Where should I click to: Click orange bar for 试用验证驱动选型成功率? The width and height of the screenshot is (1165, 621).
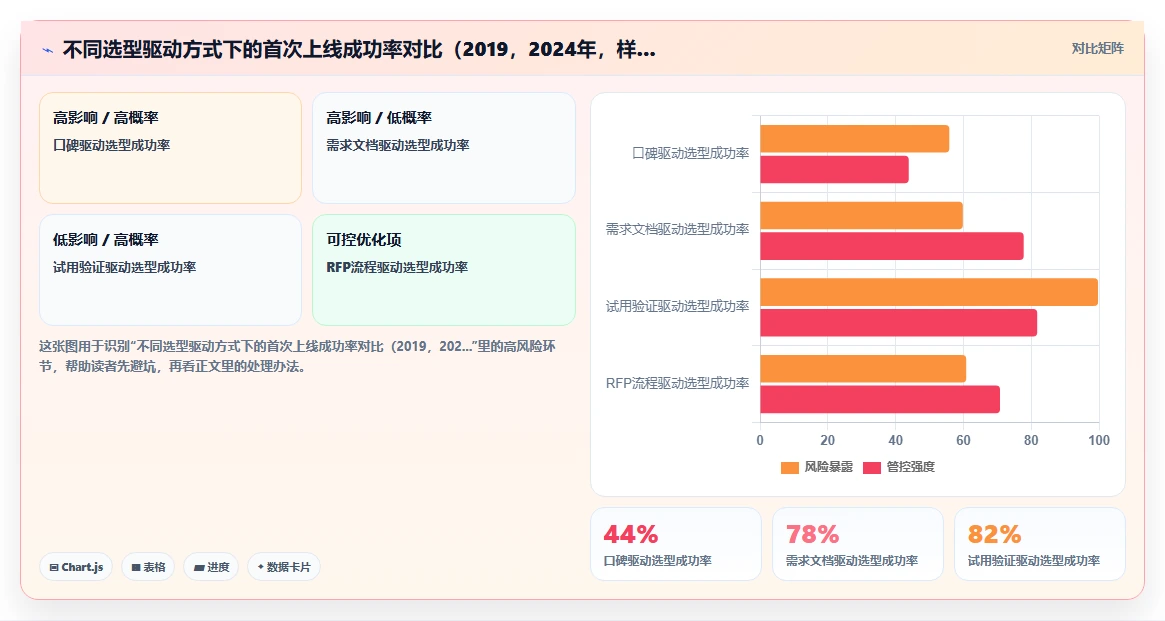click(x=929, y=292)
